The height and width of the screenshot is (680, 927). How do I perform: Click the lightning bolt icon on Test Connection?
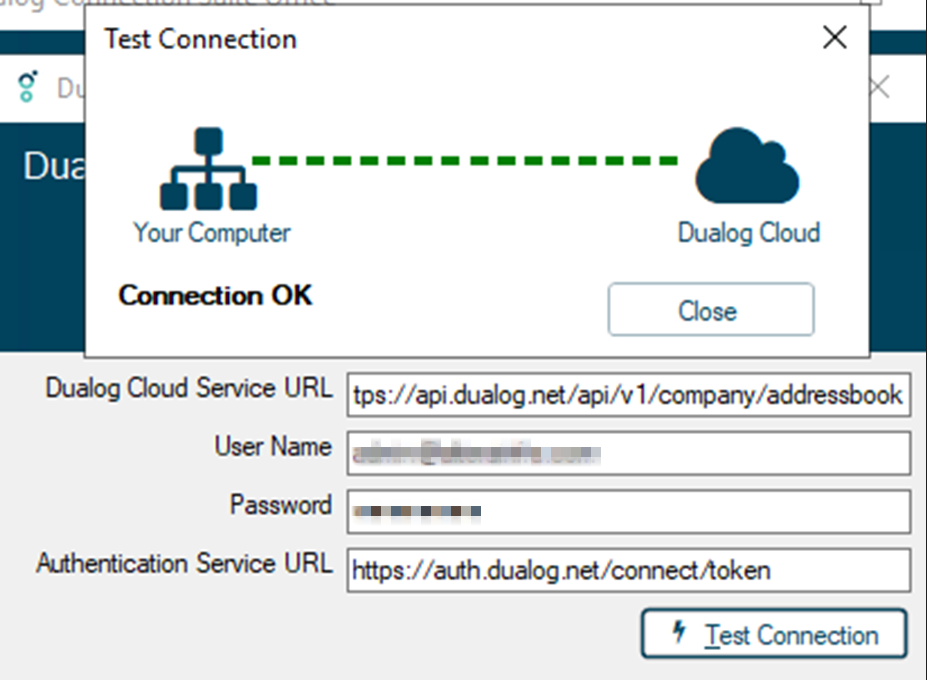(679, 632)
